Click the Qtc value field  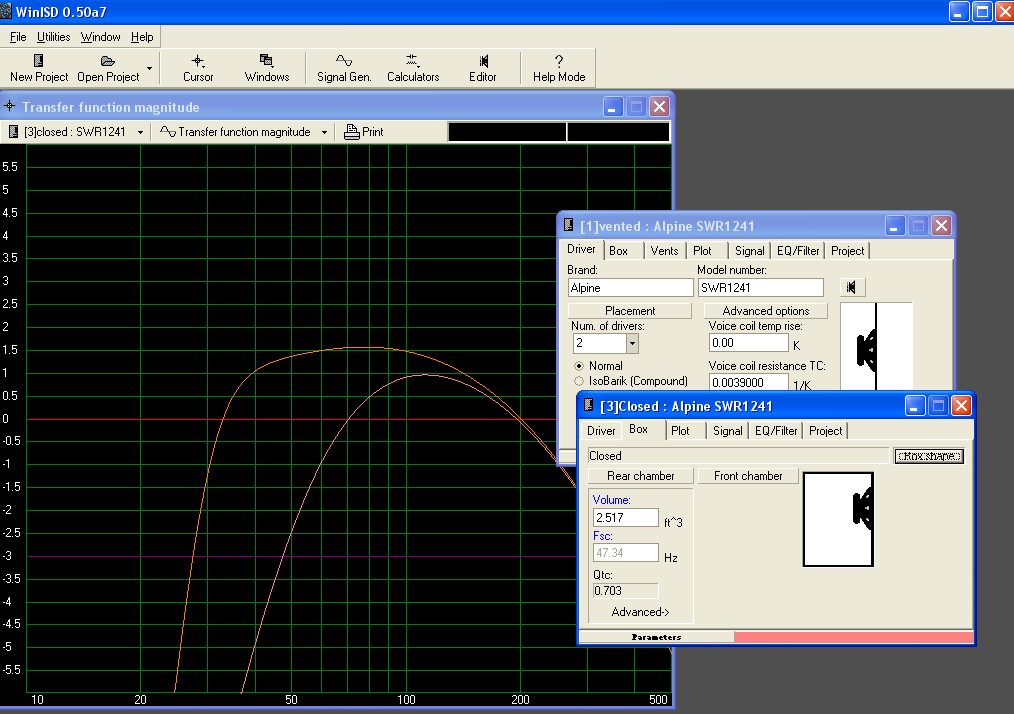pos(625,590)
